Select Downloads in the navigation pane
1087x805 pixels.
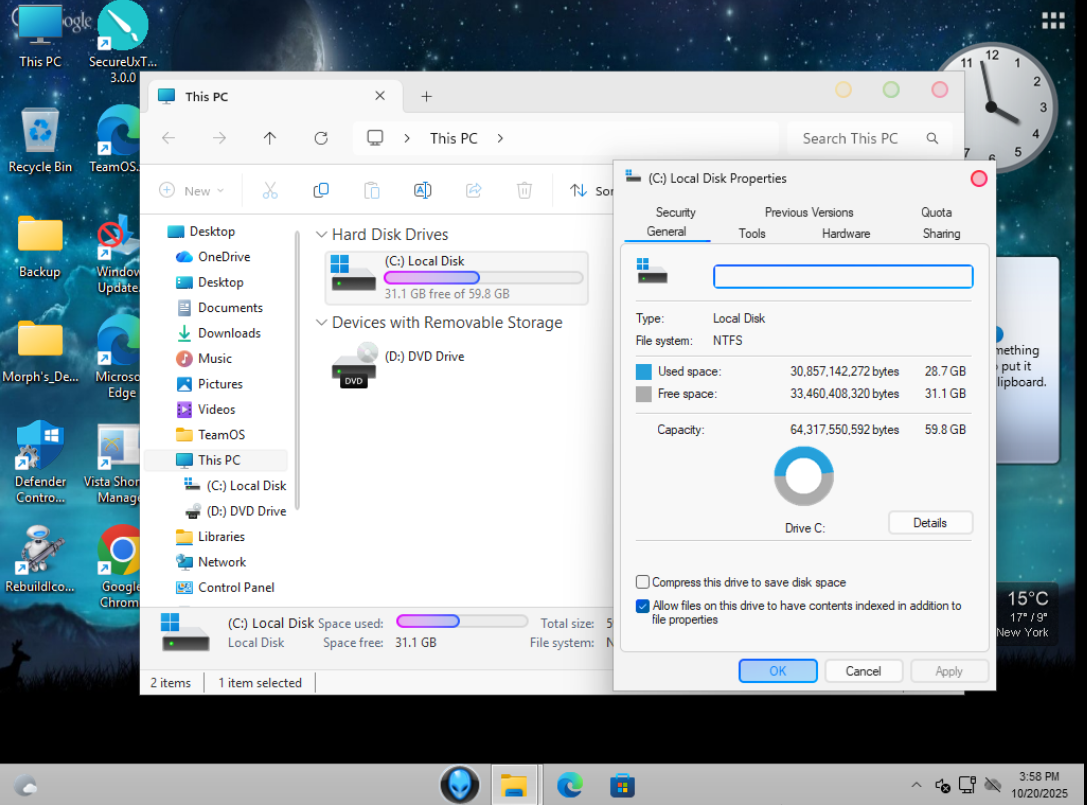[x=229, y=333]
